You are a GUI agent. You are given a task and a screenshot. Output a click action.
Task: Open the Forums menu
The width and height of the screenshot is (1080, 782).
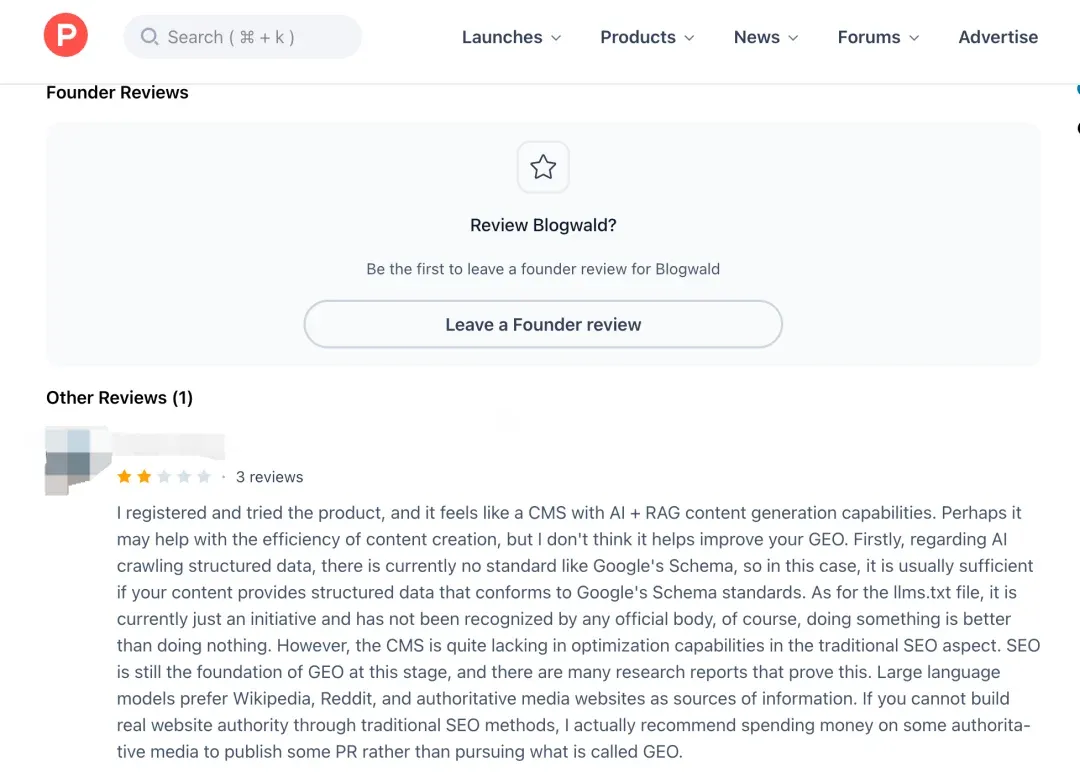(869, 37)
